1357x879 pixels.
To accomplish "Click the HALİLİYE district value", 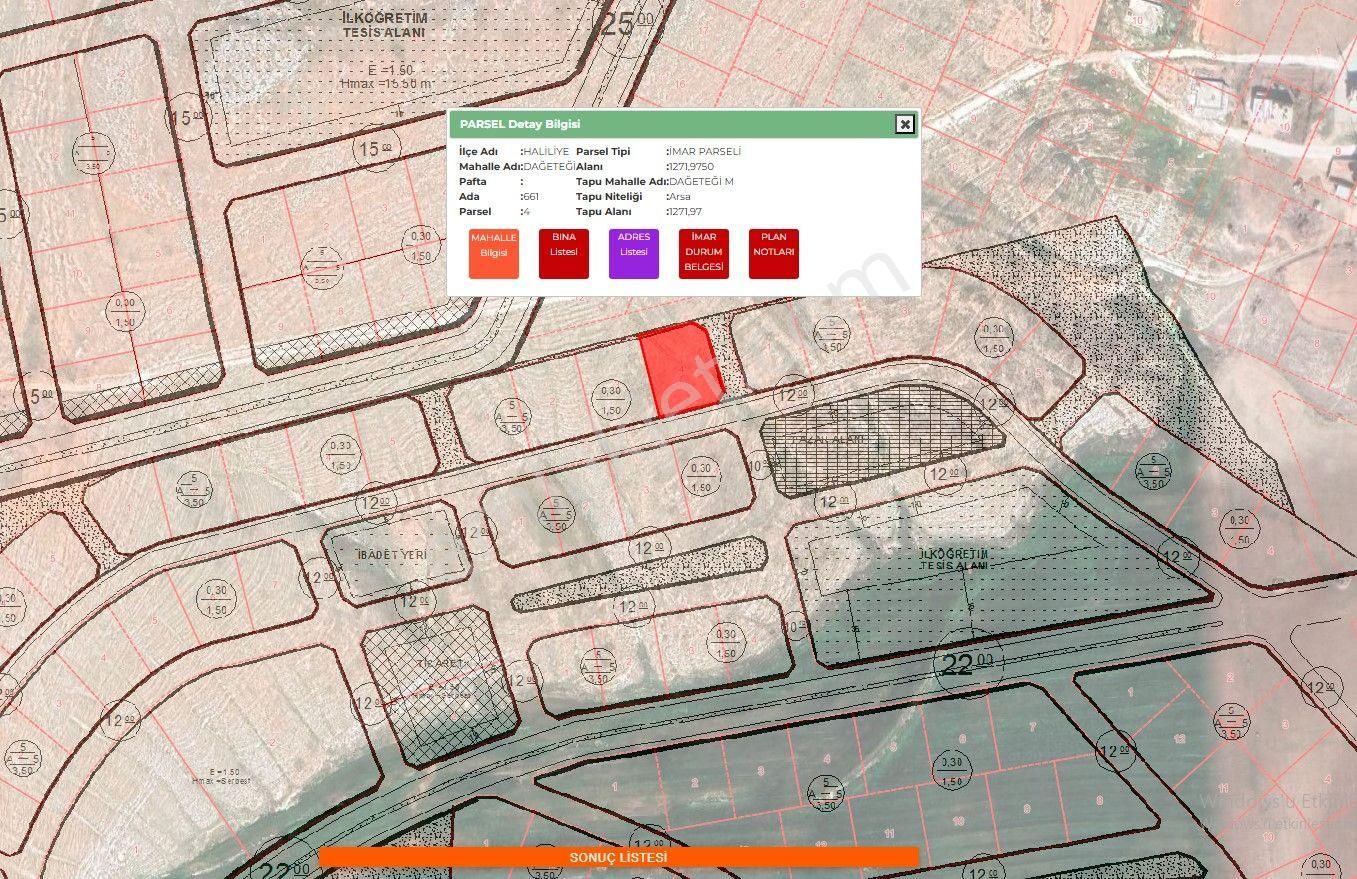I will [x=546, y=151].
